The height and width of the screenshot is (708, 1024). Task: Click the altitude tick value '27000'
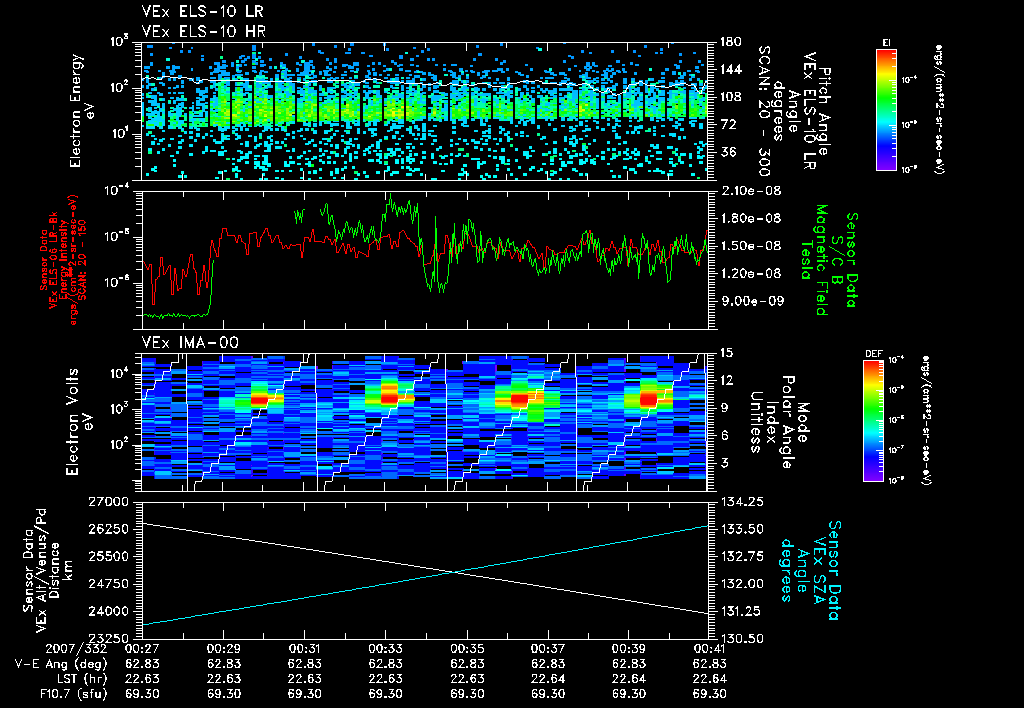[x=109, y=502]
